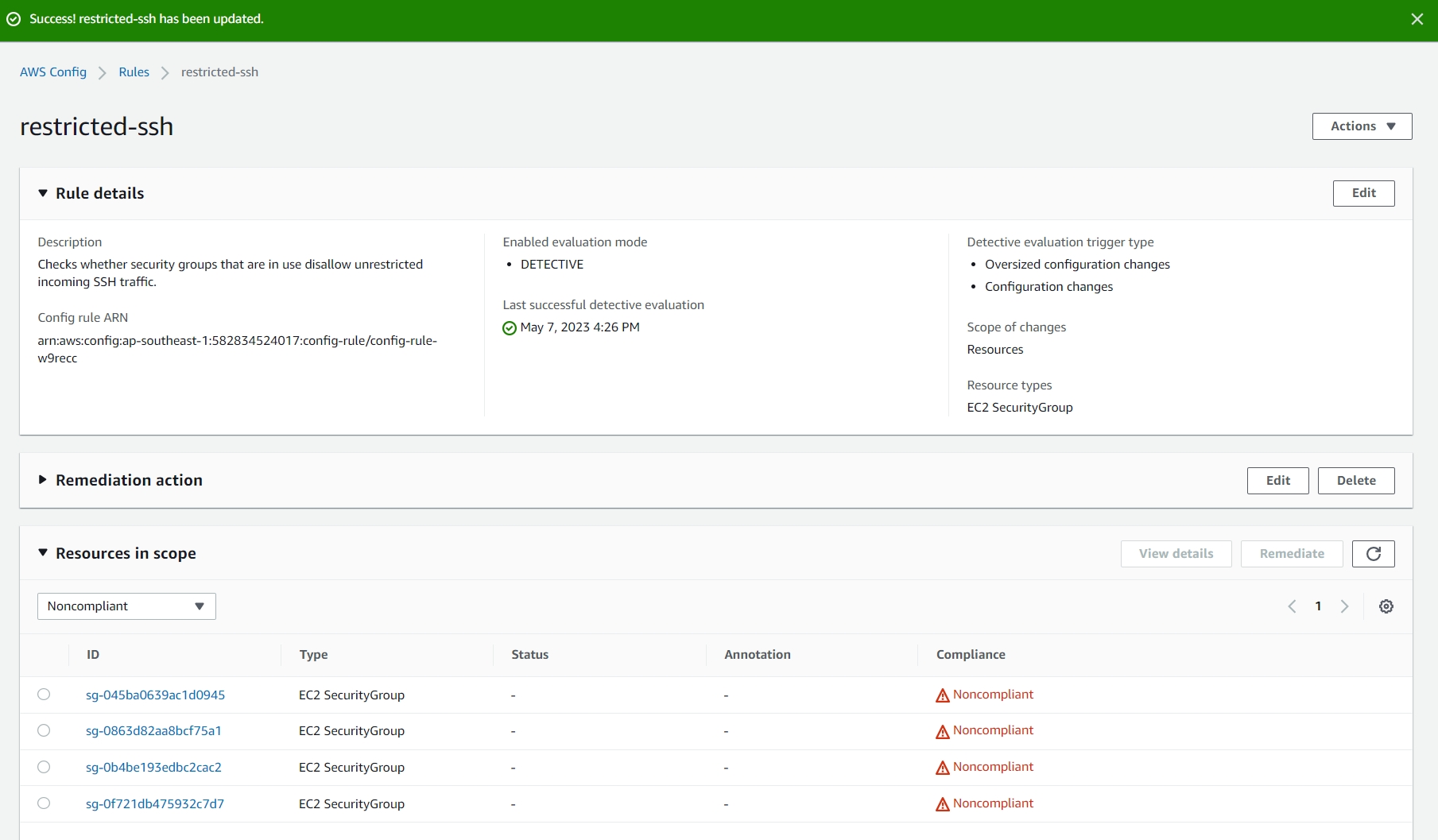This screenshot has width=1438, height=840.
Task: Click the Noncompliant warning icon for sg-0f721db475932c7d7
Action: 942,804
